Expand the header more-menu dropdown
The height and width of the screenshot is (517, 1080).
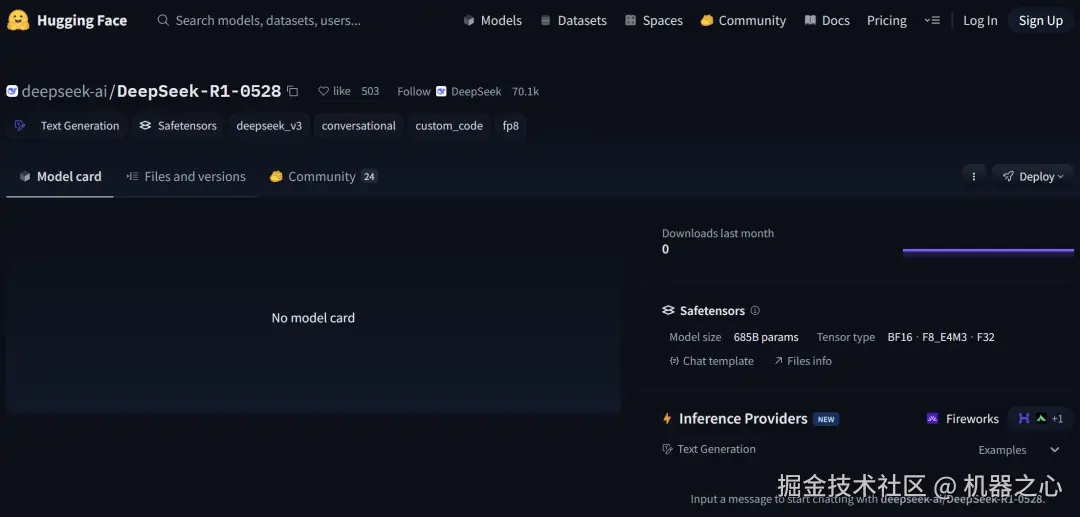931,21
